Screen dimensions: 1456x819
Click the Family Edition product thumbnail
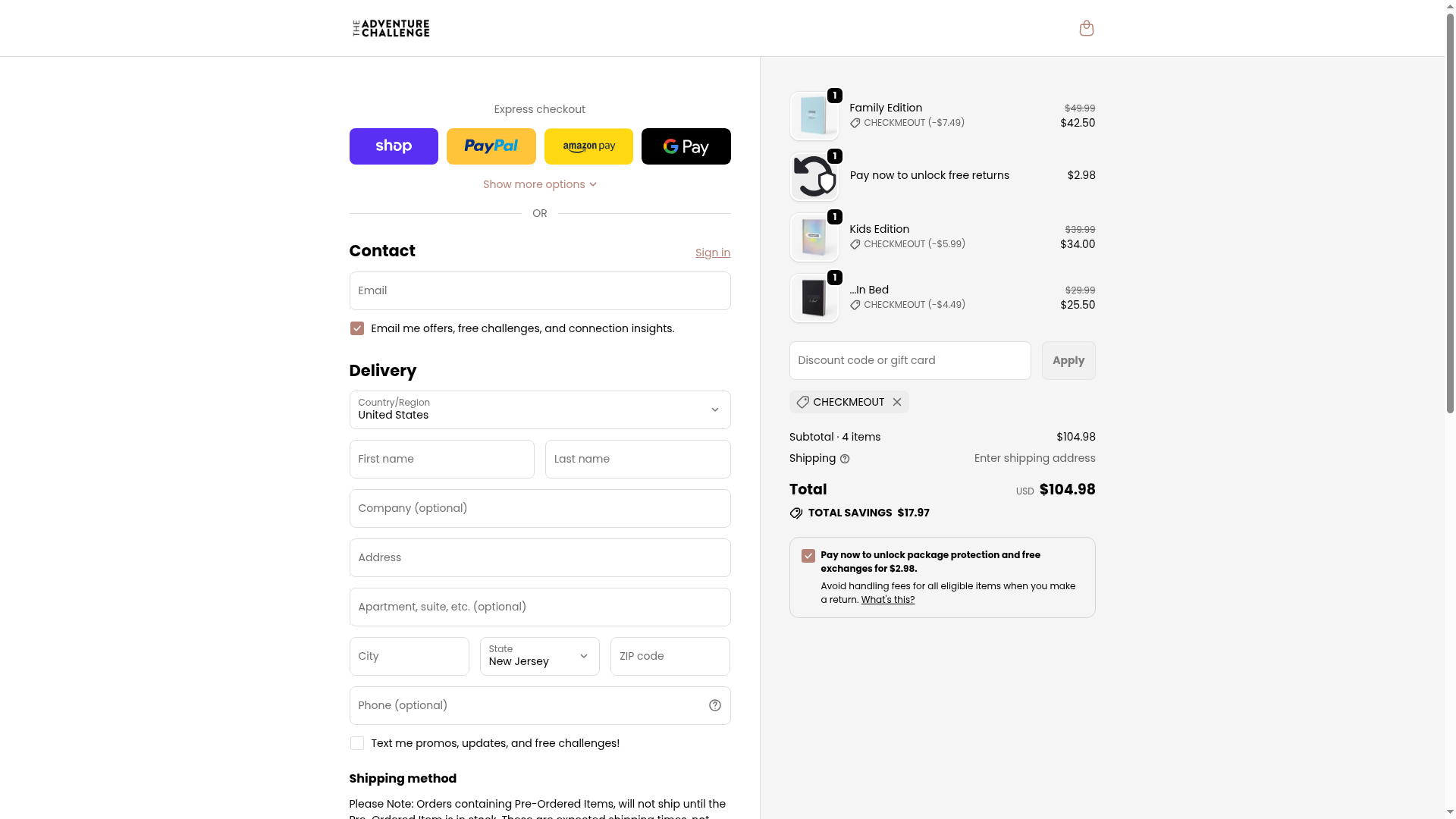[814, 116]
